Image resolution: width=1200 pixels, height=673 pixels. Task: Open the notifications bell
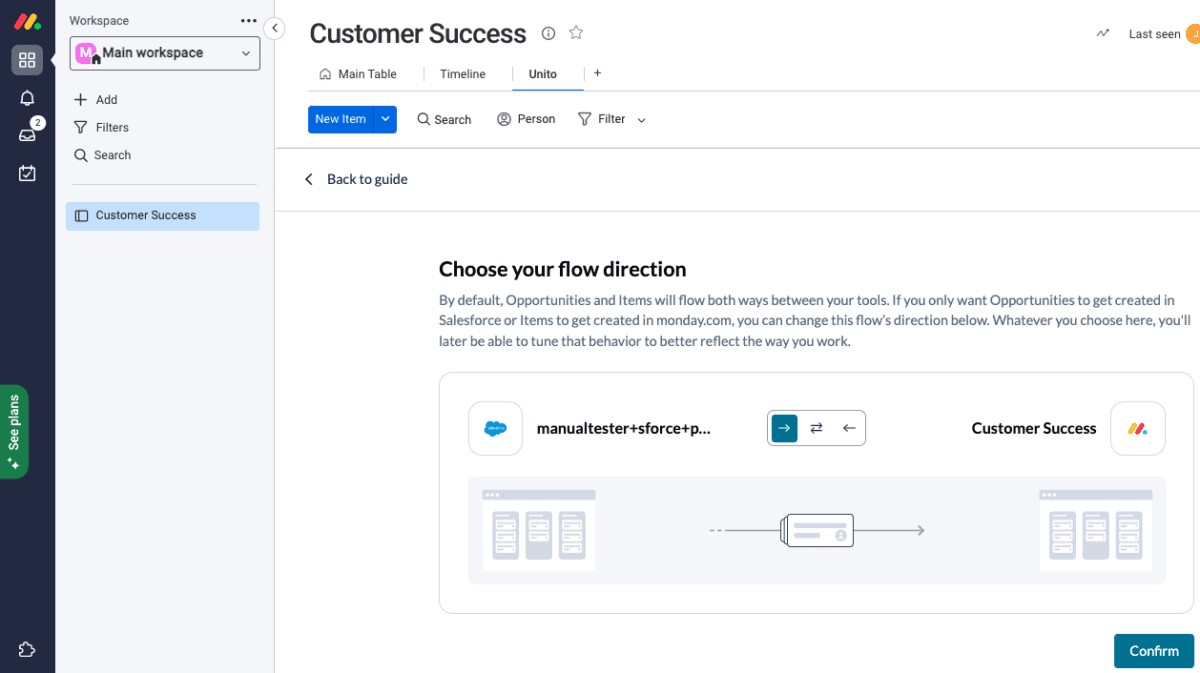point(27,97)
